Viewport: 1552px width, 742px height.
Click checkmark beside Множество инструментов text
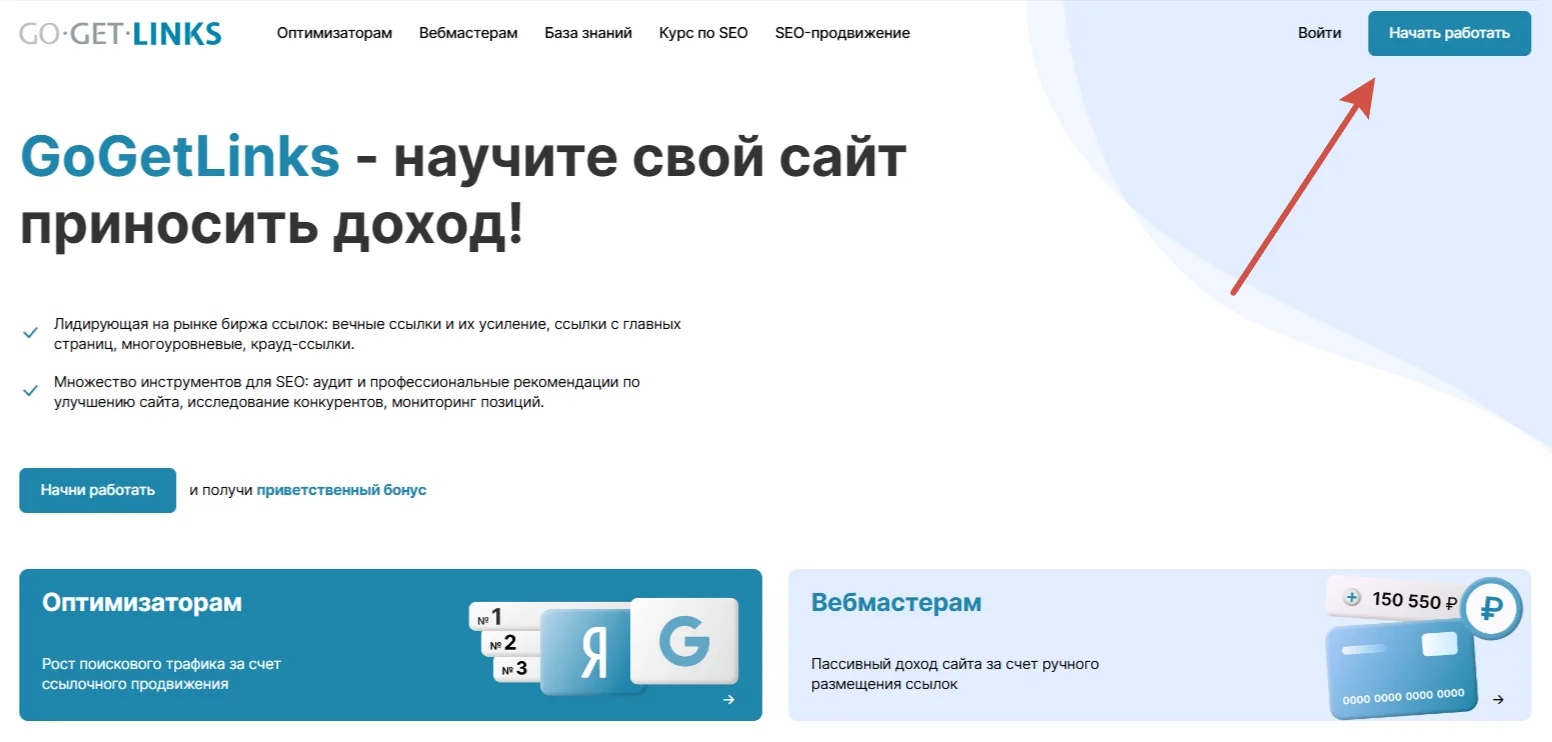(30, 390)
